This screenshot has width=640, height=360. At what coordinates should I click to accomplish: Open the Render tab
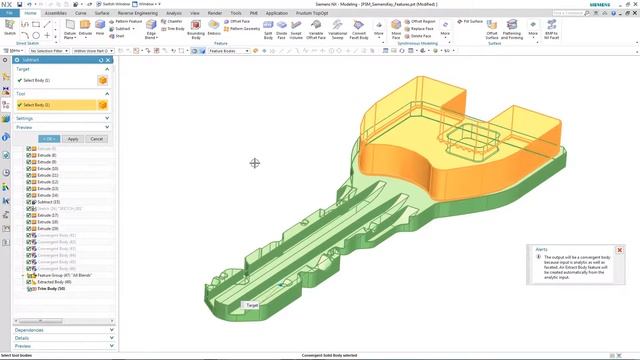pos(215,13)
